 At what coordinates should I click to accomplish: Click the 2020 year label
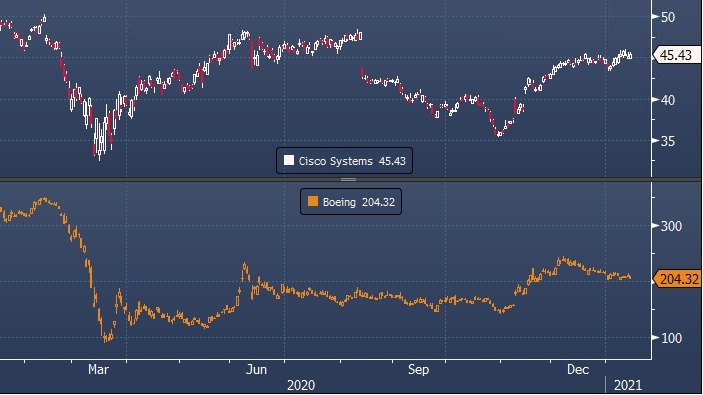(x=301, y=385)
